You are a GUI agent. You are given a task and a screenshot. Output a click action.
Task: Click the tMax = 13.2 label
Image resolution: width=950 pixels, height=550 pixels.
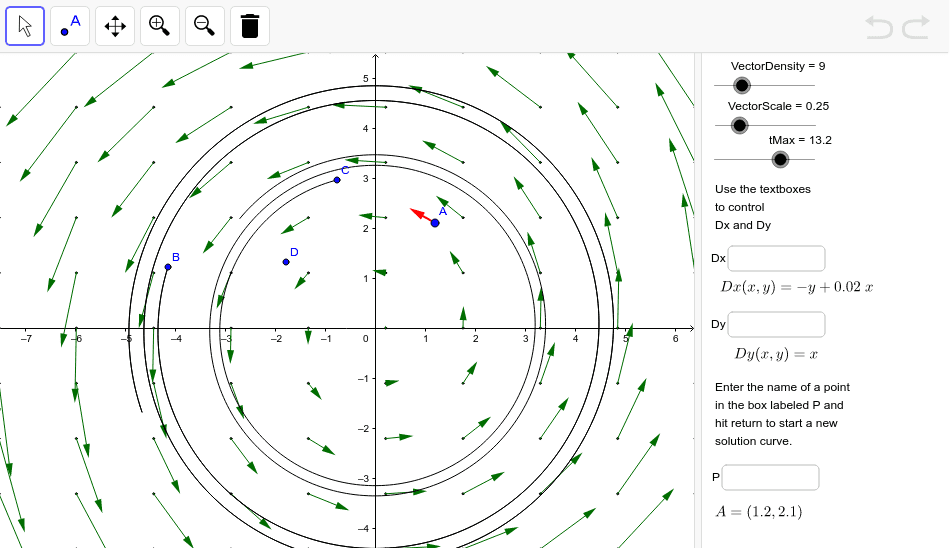coord(800,140)
